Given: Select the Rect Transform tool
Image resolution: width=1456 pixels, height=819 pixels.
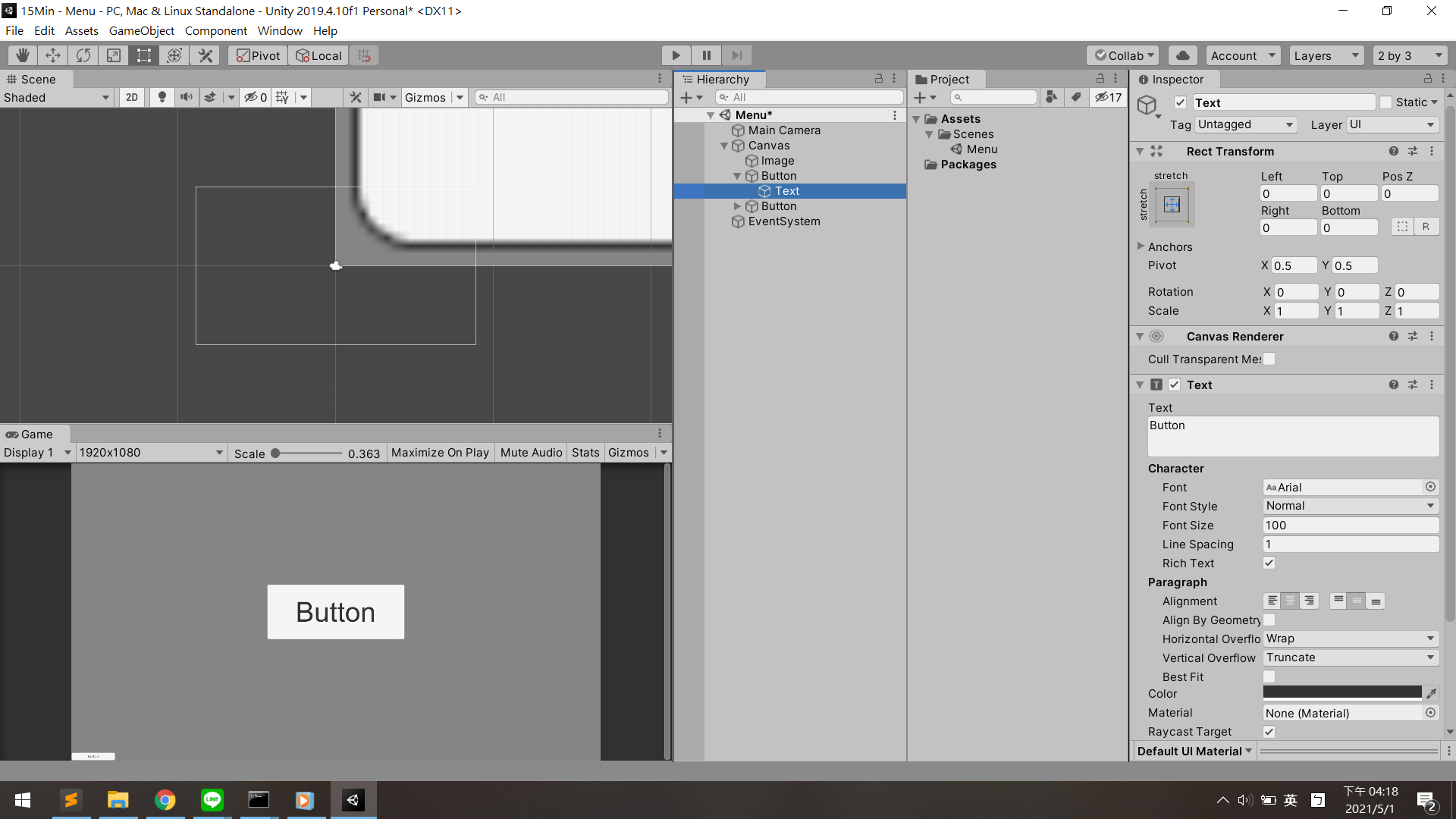Looking at the screenshot, I should [144, 55].
